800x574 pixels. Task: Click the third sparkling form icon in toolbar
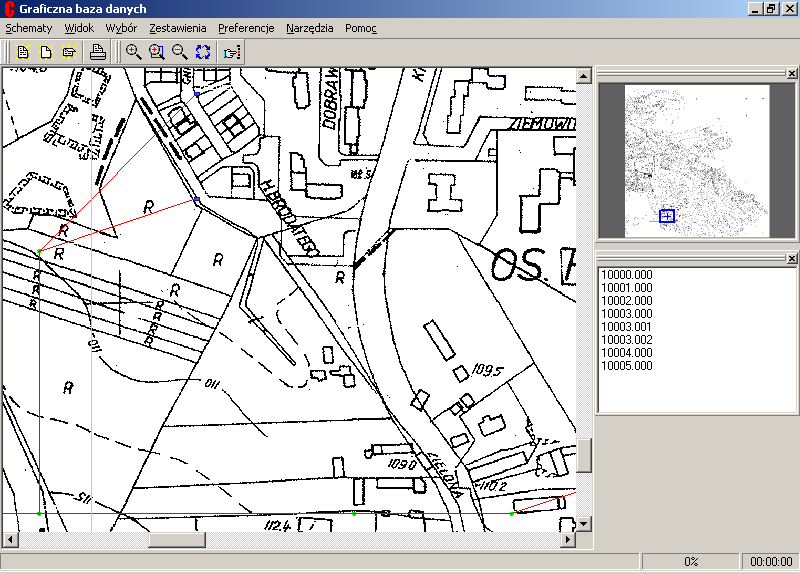coord(69,52)
